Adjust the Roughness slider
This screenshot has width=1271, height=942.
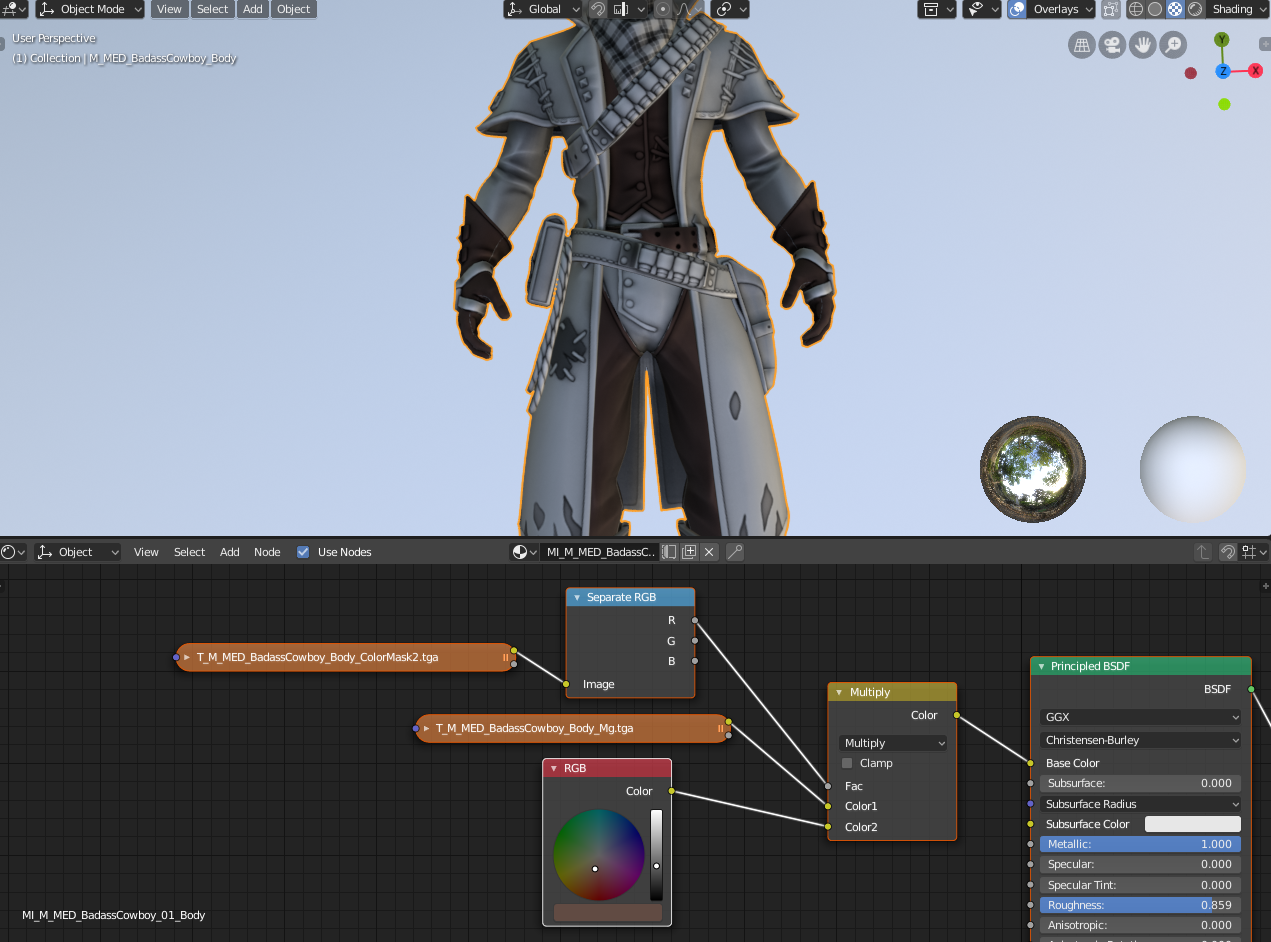point(1141,905)
